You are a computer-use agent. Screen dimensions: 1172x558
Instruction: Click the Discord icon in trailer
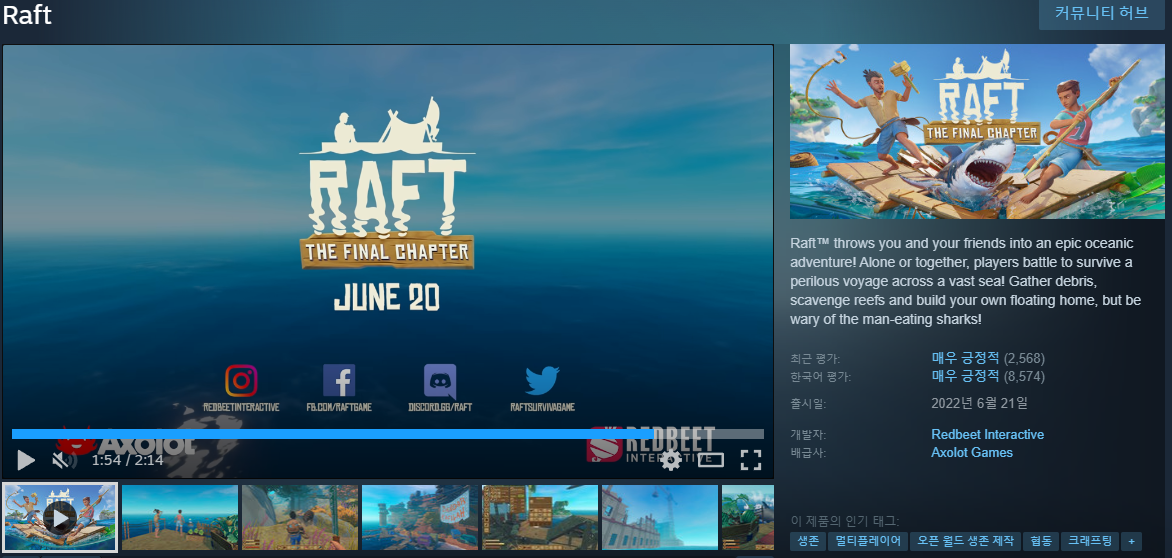tap(440, 381)
